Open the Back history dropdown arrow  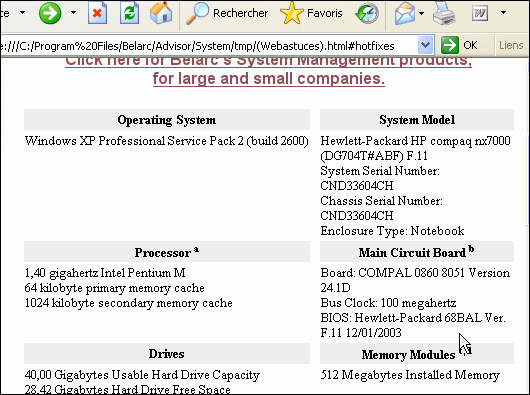pos(22,13)
